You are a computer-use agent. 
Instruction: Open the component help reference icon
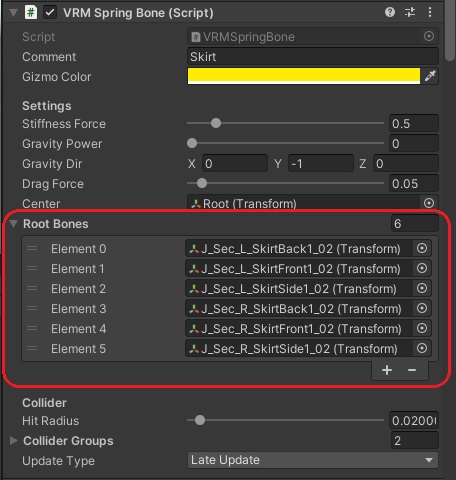[x=390, y=13]
